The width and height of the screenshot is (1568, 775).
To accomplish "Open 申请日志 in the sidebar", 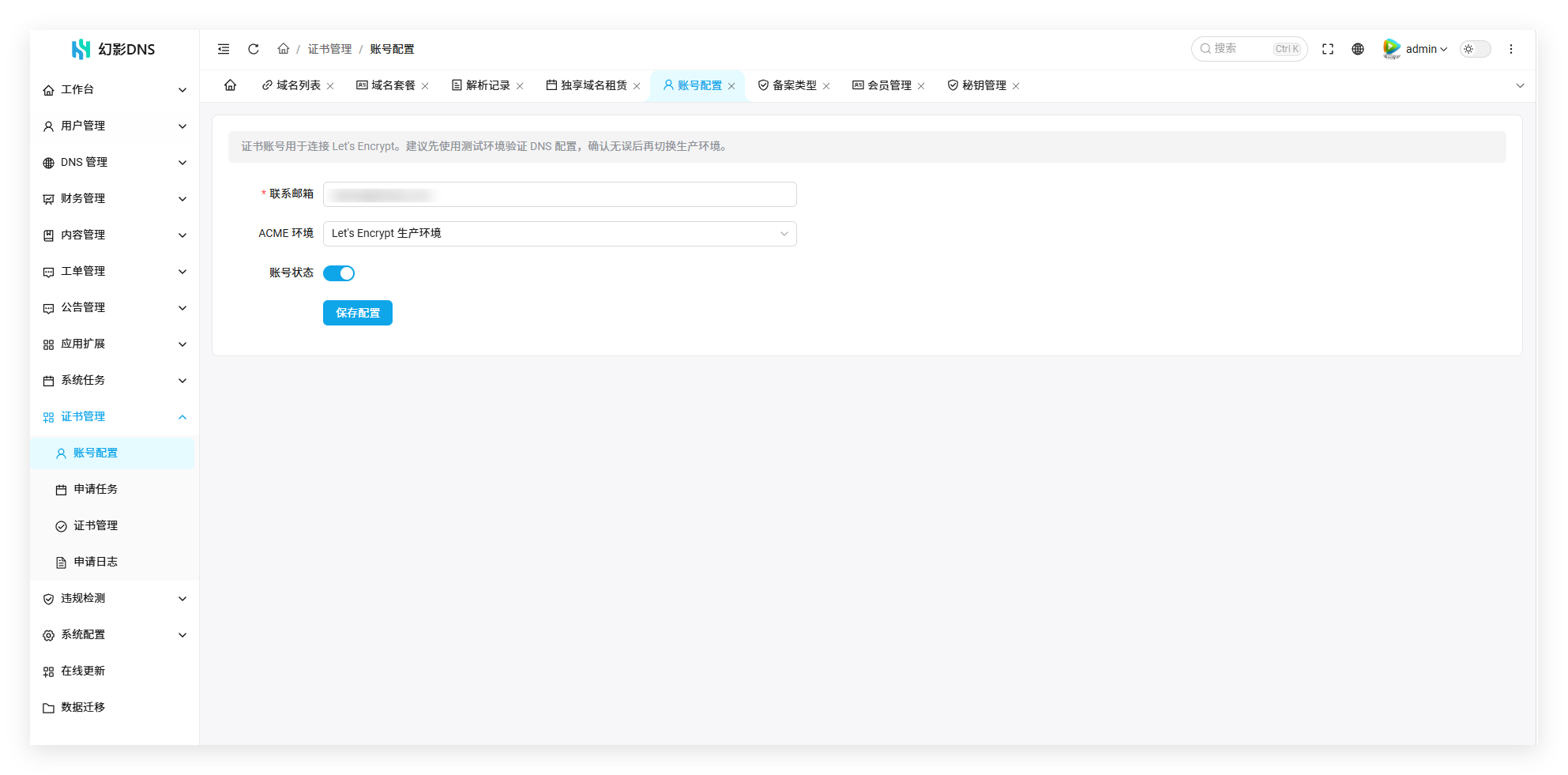I will [112, 562].
